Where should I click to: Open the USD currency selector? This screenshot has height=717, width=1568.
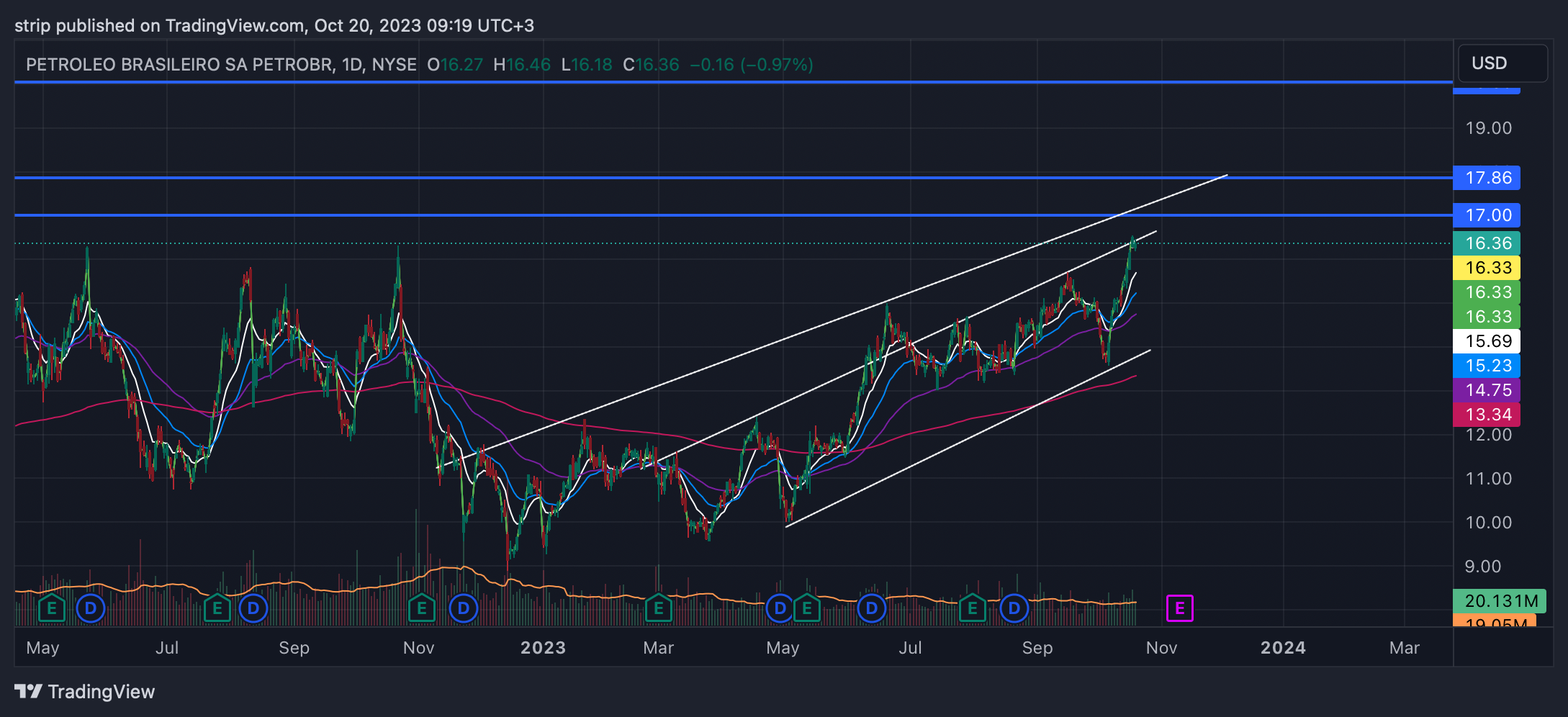coord(1502,63)
